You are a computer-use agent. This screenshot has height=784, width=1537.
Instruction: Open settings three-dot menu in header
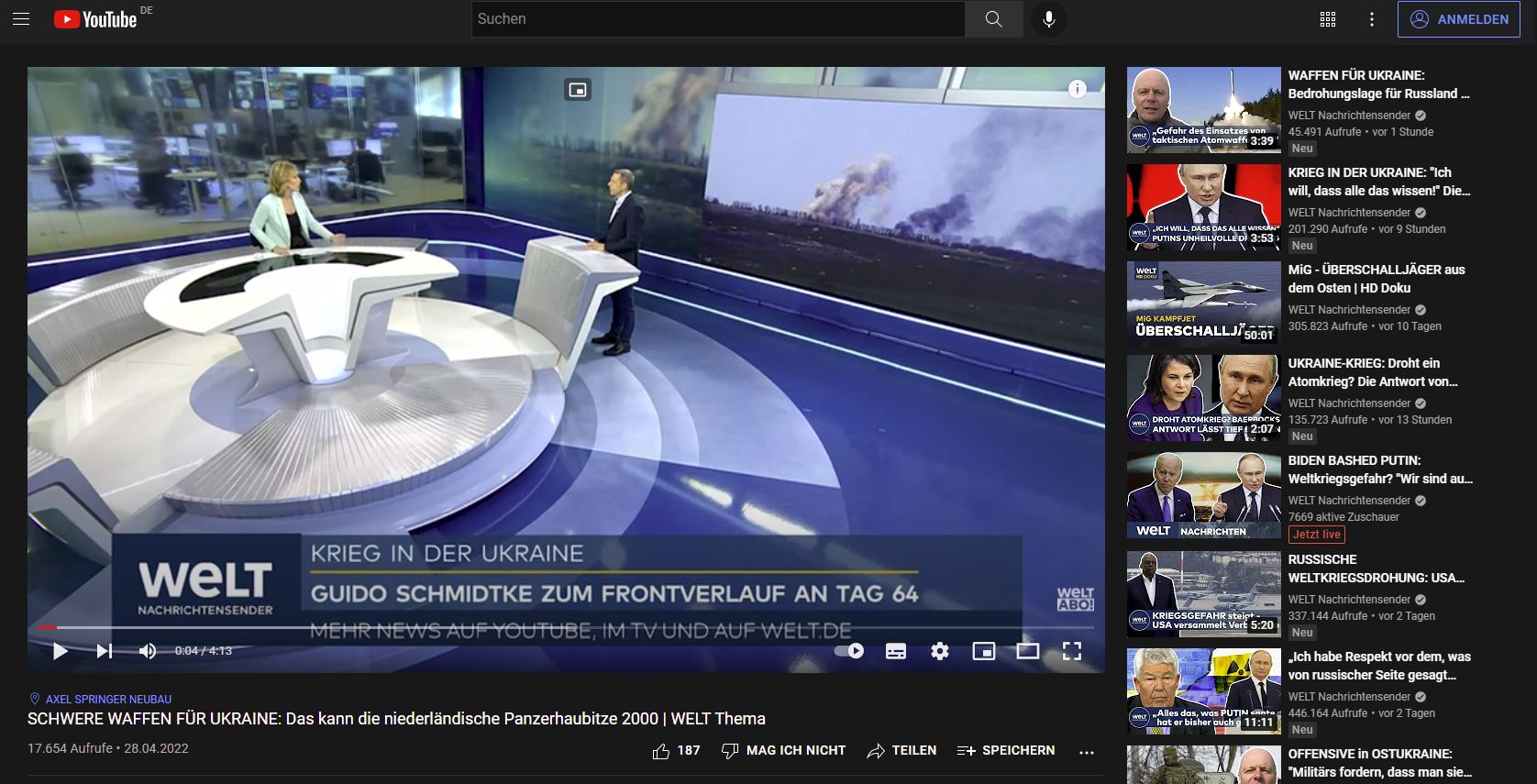coord(1371,19)
